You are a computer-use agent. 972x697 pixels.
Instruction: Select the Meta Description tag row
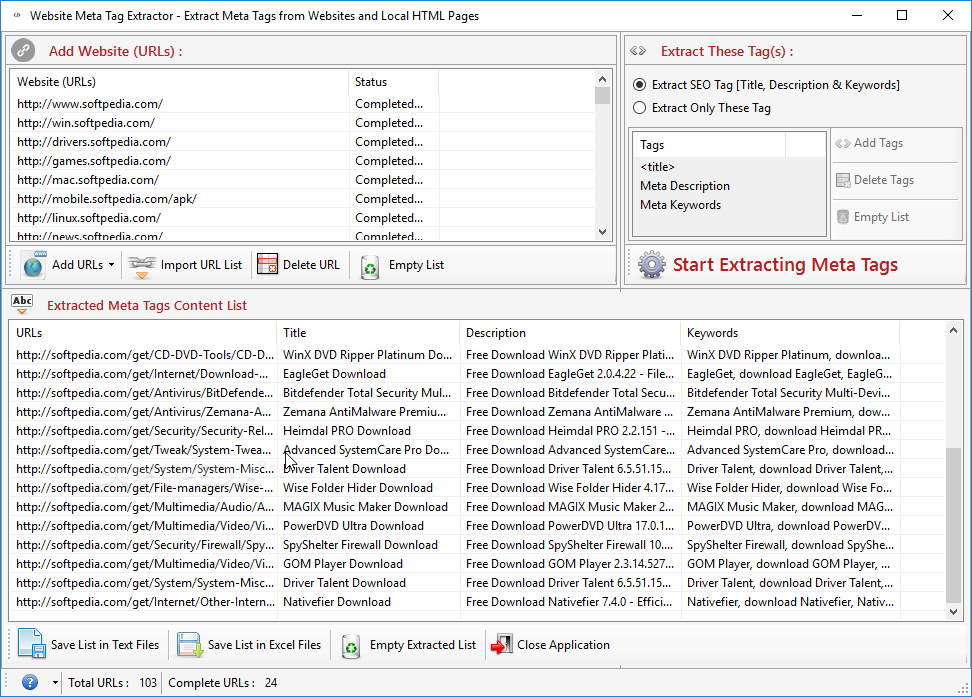tap(729, 186)
